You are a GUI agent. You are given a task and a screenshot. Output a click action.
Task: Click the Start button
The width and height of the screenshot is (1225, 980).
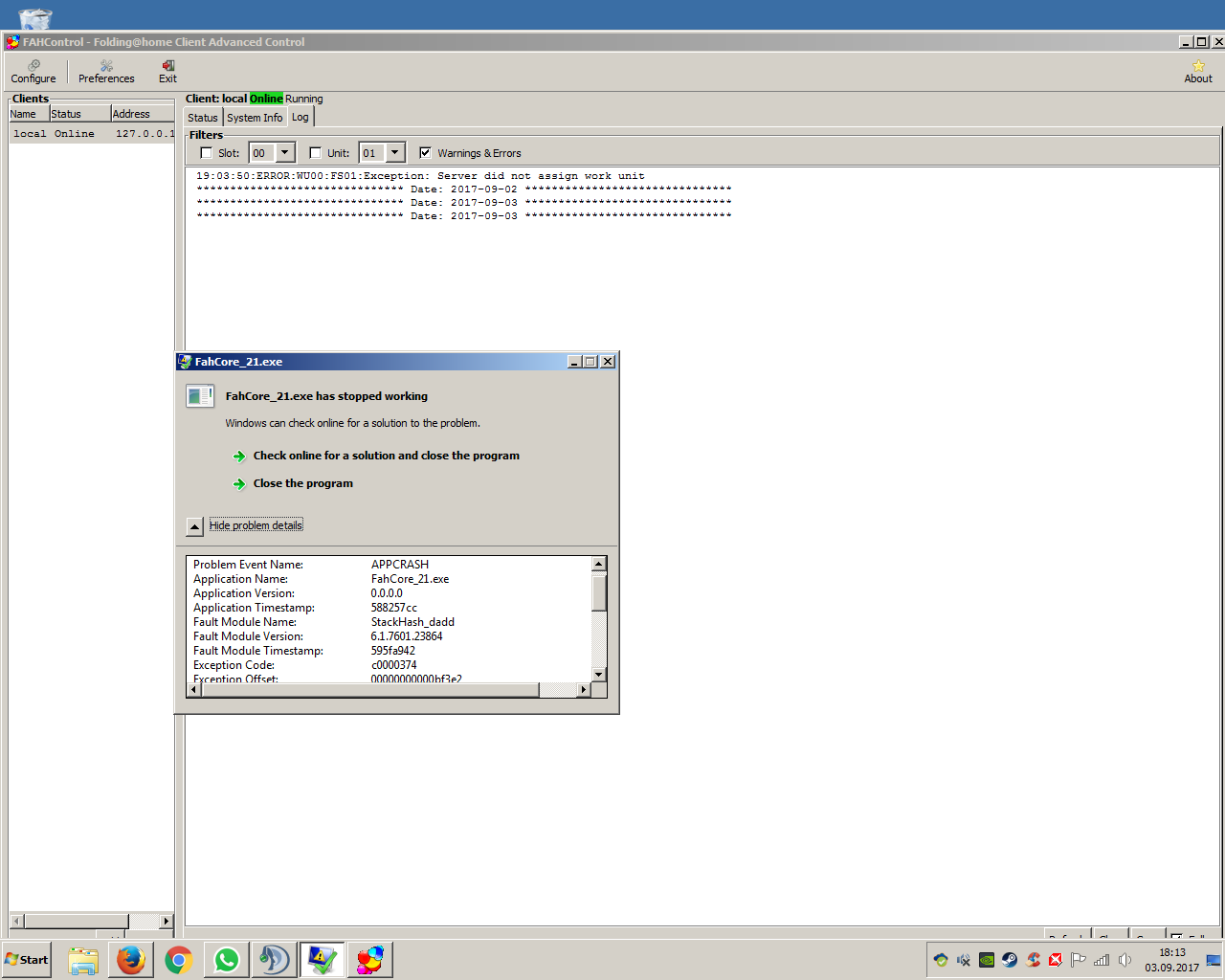(26, 959)
